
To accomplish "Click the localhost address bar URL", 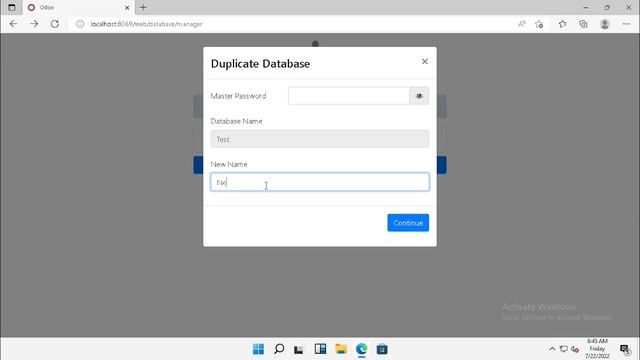I will point(147,24).
